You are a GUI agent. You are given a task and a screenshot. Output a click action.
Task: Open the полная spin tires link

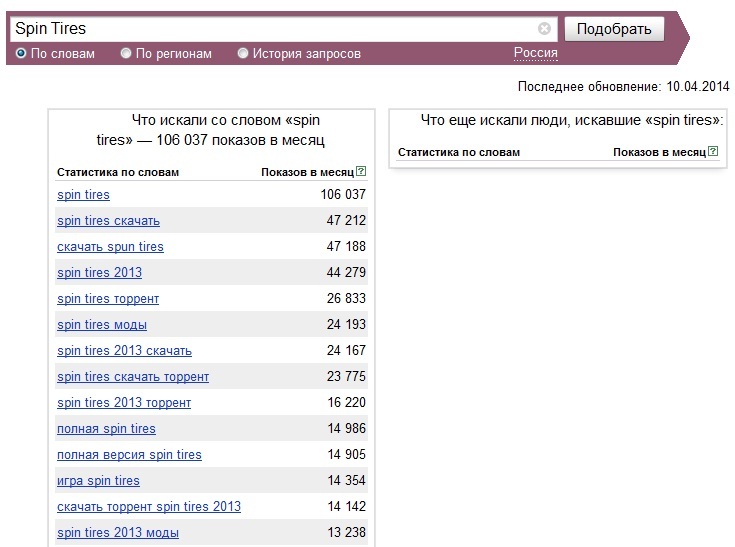click(x=106, y=428)
